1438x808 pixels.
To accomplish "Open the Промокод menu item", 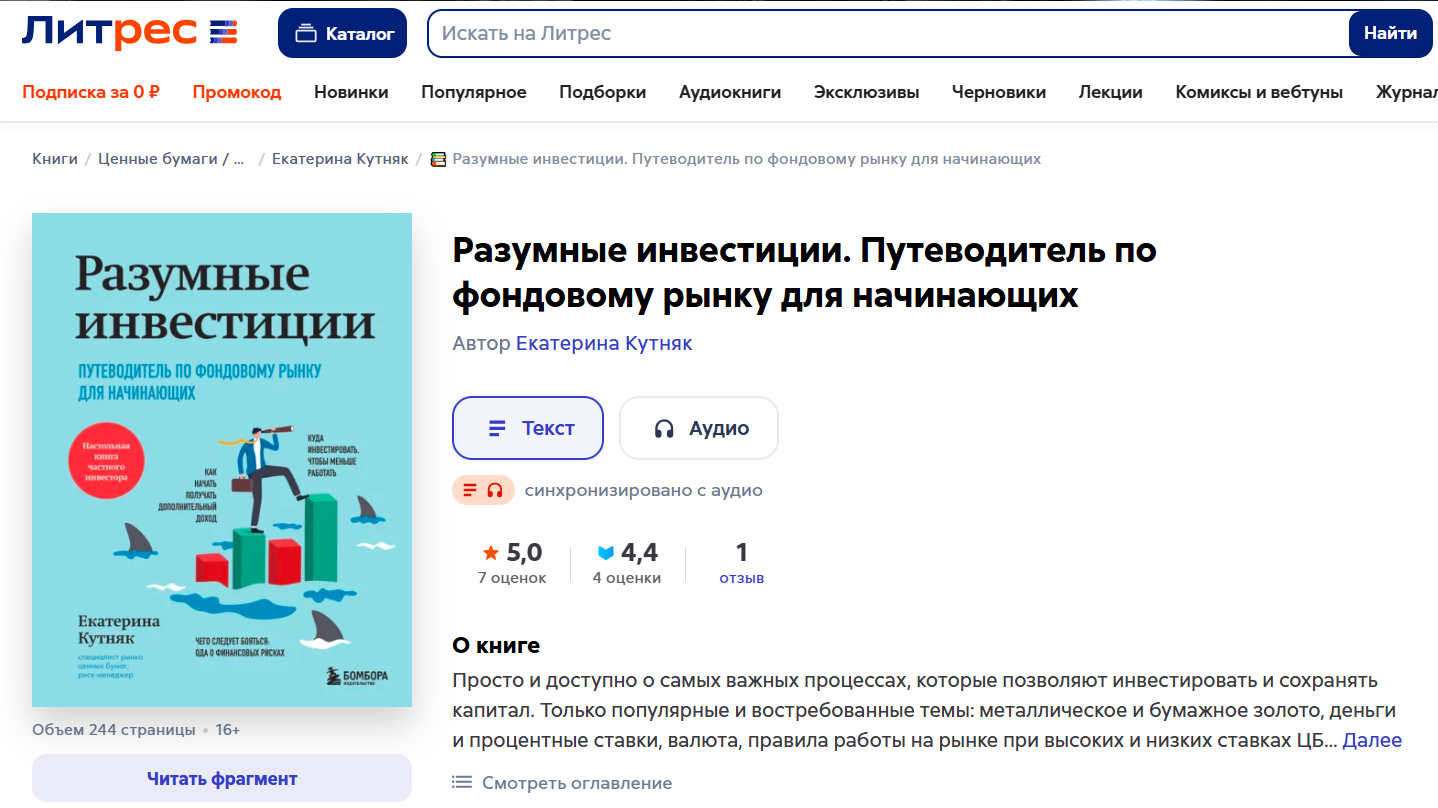I will (237, 92).
